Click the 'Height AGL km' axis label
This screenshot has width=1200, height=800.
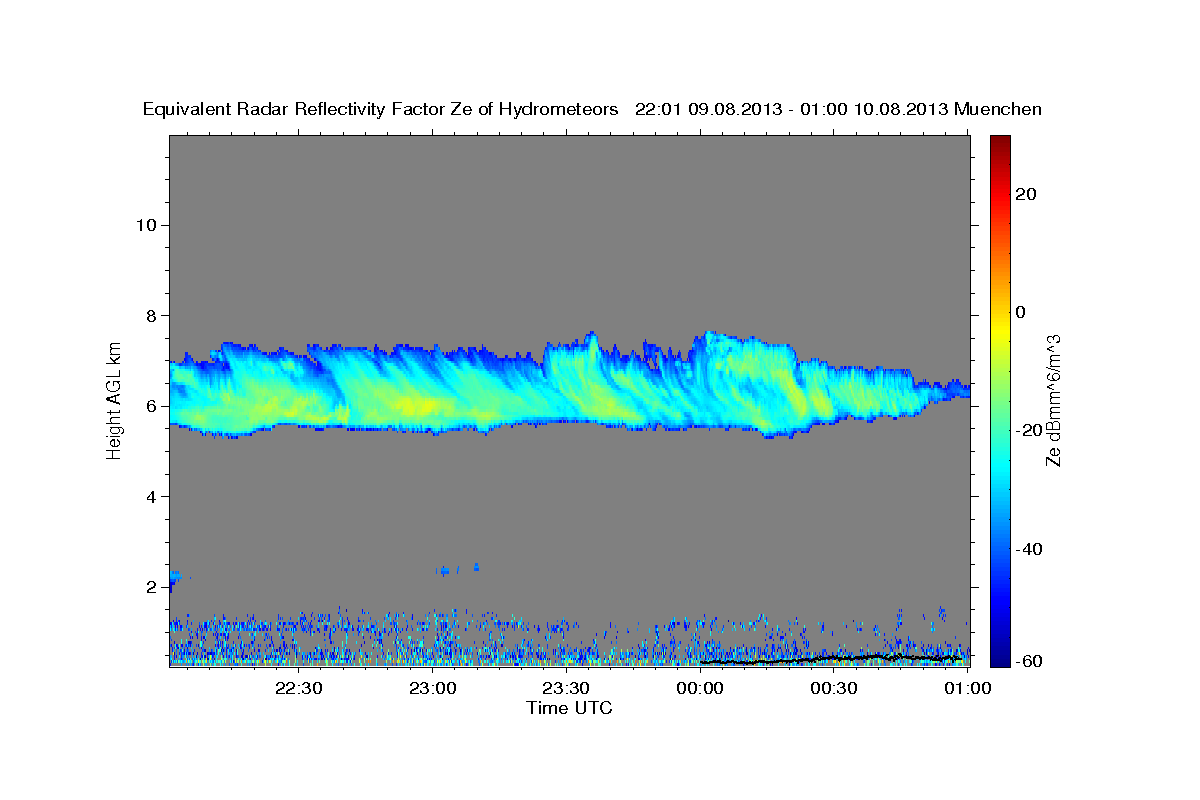click(114, 399)
